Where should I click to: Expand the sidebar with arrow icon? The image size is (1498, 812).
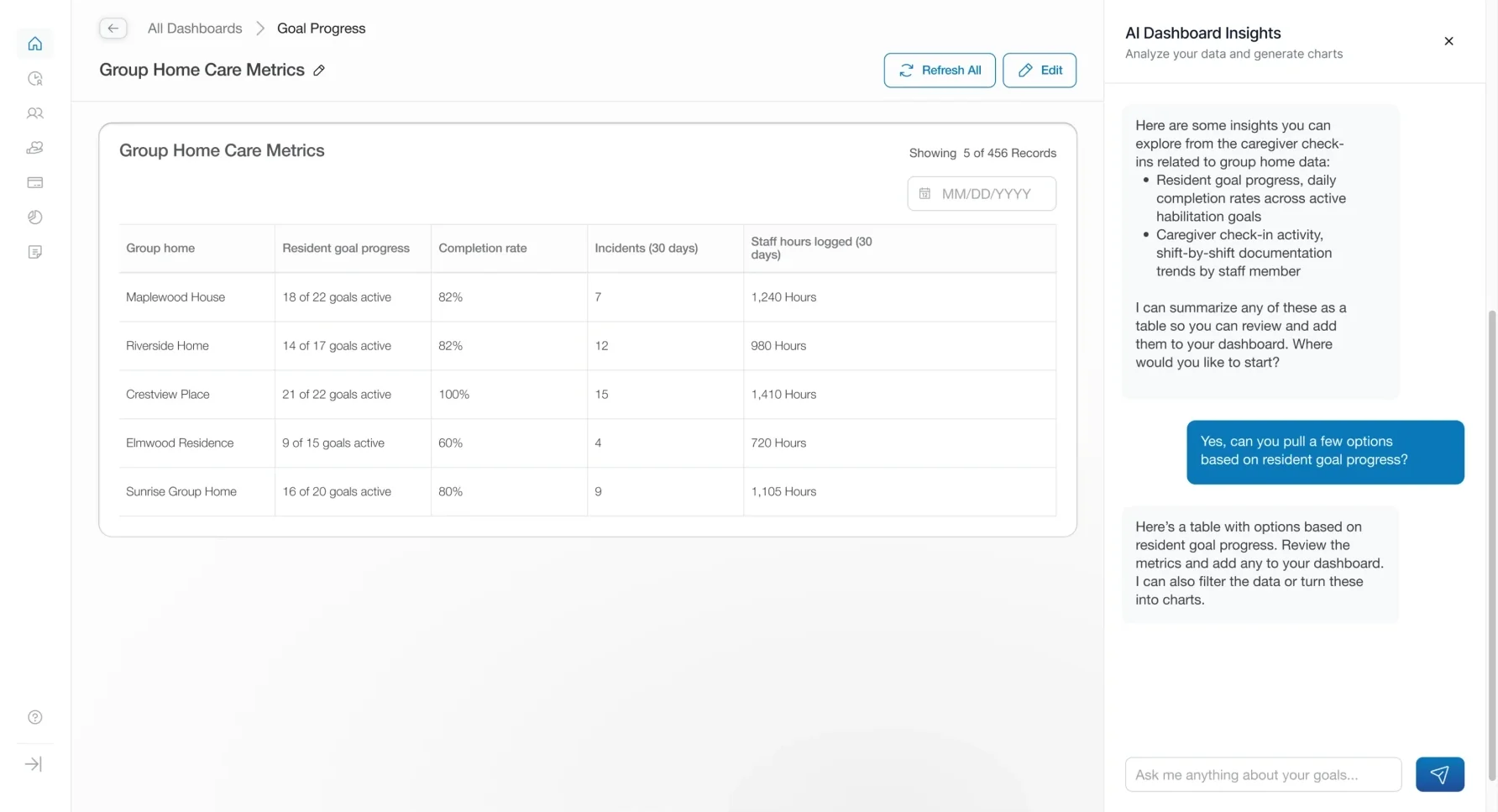(34, 764)
